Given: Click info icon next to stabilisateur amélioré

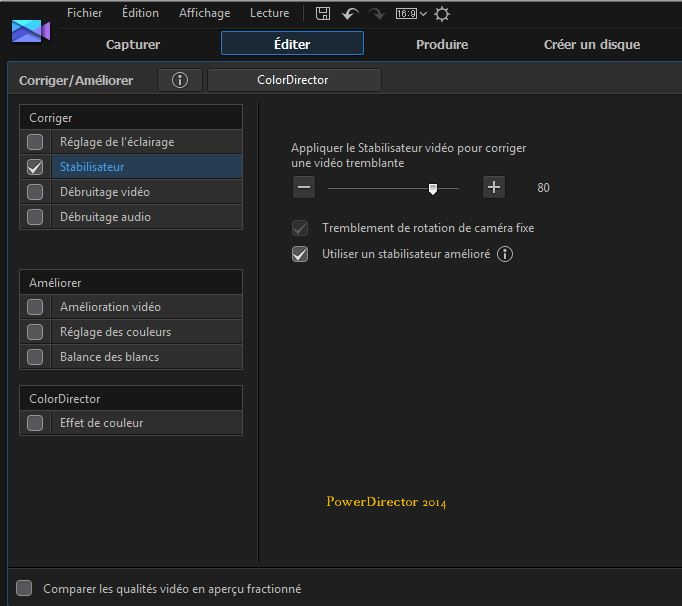Looking at the screenshot, I should point(505,254).
